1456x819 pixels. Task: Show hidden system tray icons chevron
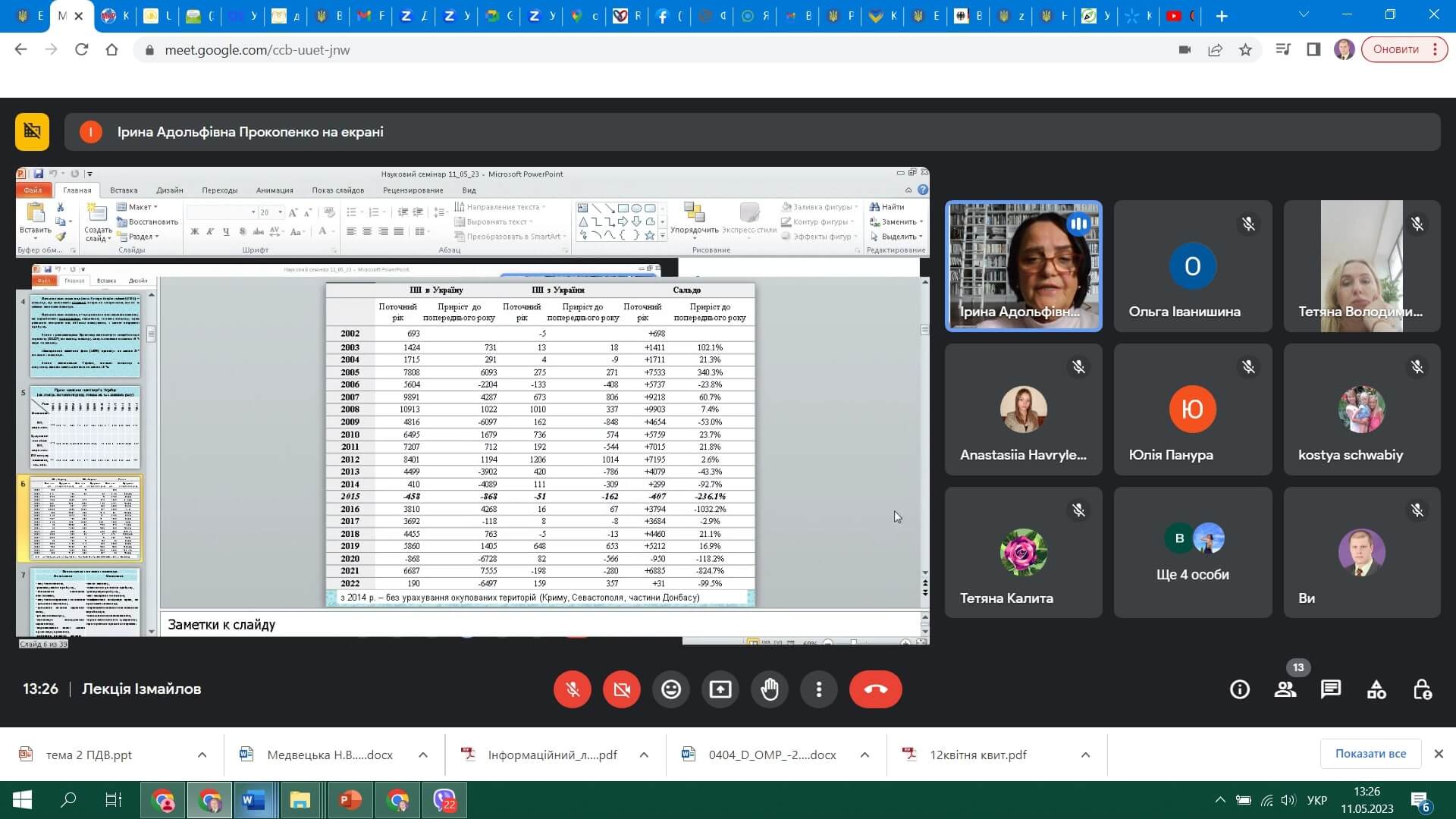pos(1219,800)
